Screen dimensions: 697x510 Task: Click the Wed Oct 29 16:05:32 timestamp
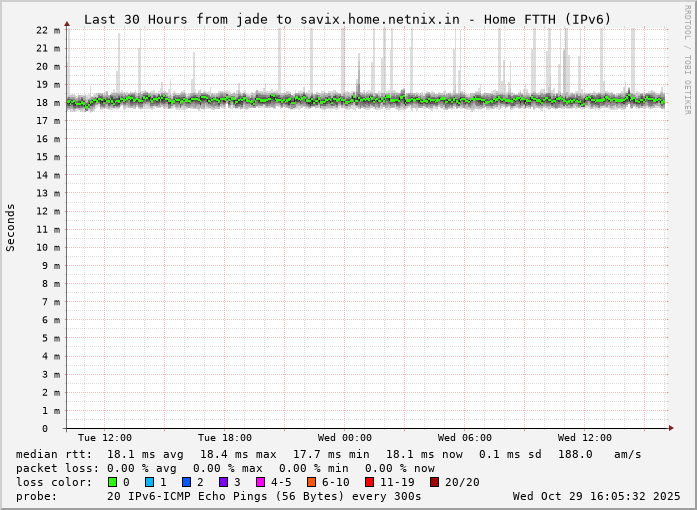point(596,496)
